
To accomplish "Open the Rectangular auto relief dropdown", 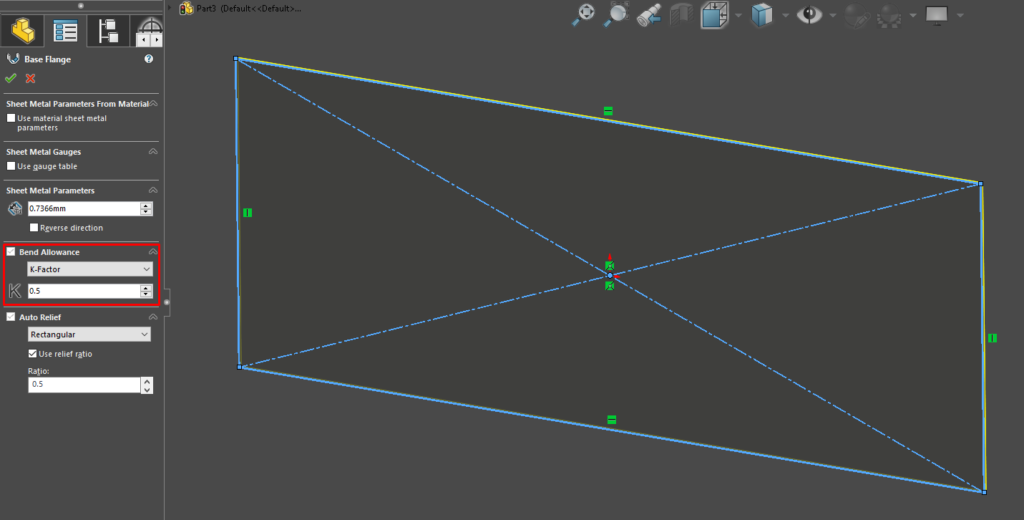I will point(89,334).
